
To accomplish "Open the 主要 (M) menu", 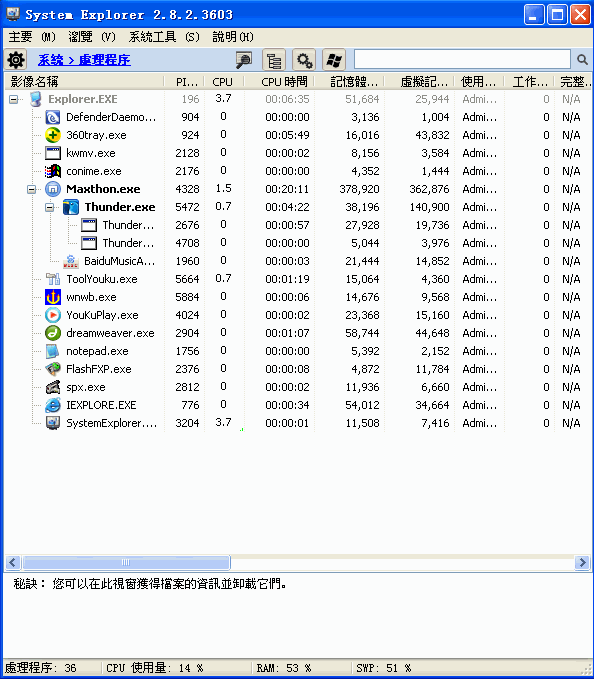I will pyautogui.click(x=32, y=37).
